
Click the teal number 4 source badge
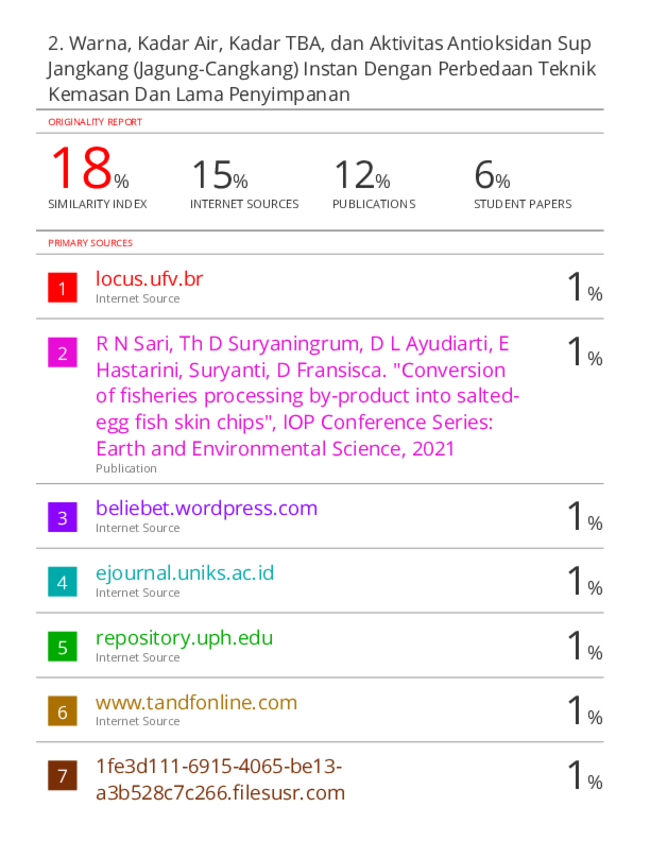point(62,582)
